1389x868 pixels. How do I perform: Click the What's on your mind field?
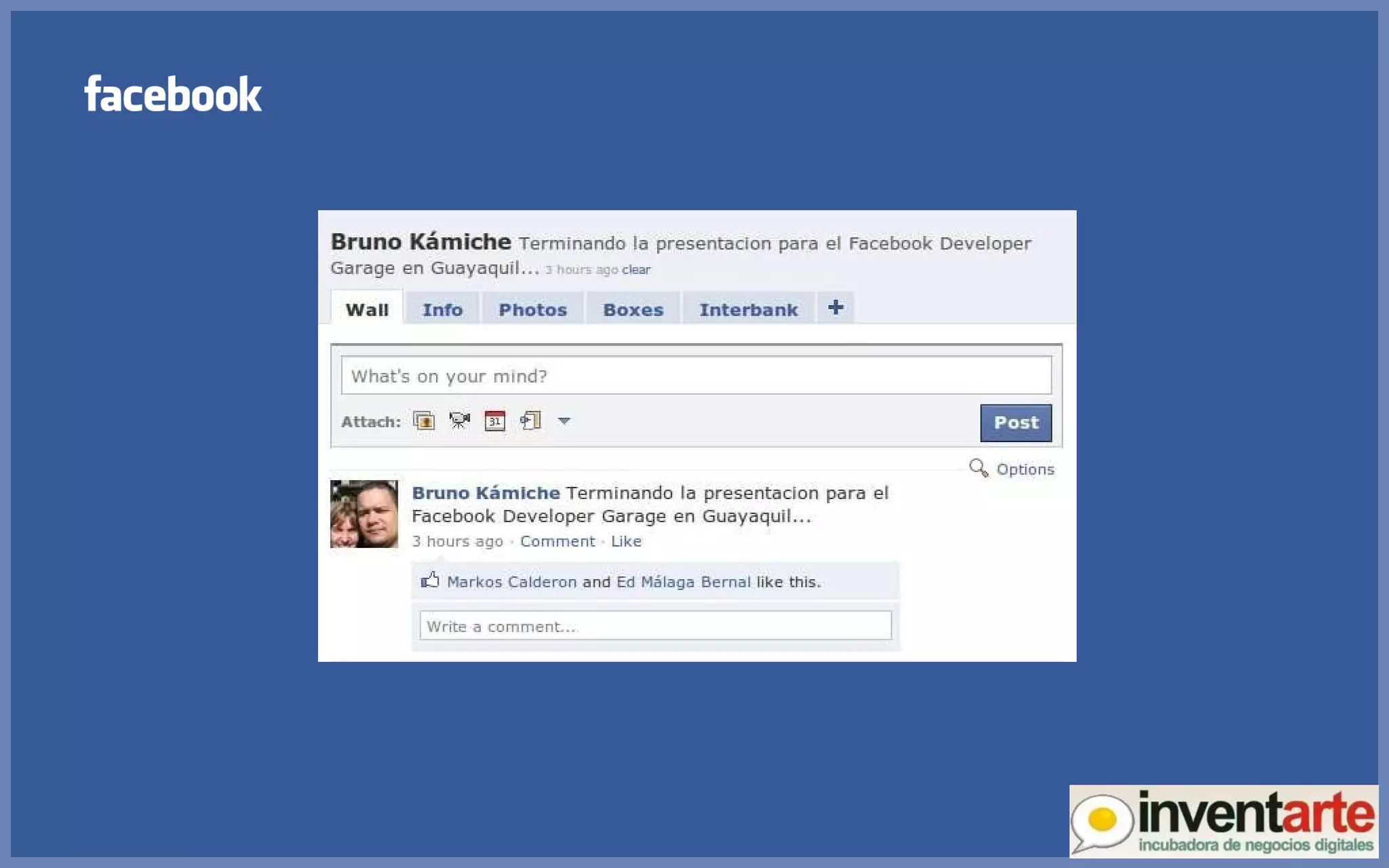tap(696, 376)
